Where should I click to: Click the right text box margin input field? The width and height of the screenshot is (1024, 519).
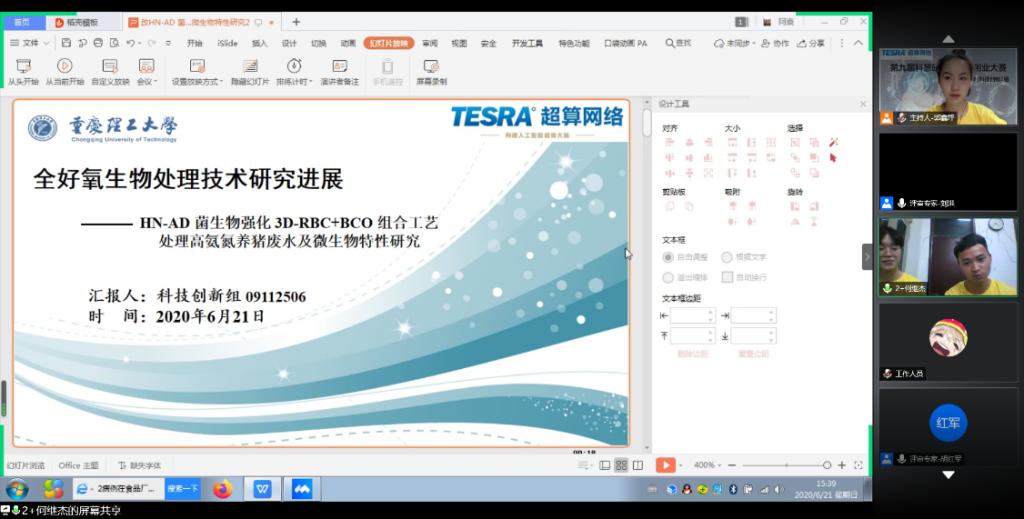click(x=753, y=316)
